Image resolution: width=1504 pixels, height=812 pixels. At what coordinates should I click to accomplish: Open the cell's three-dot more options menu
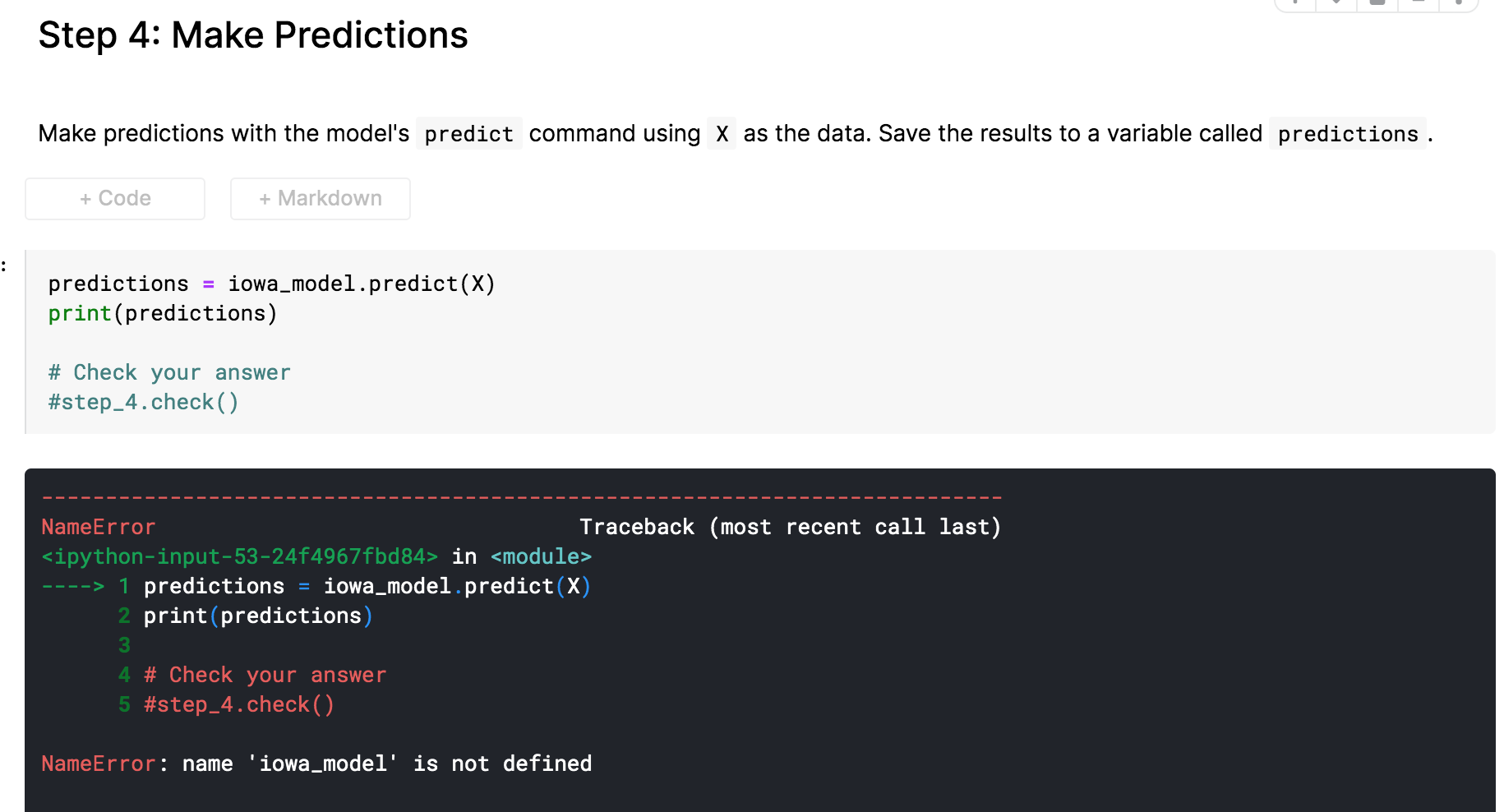1458,3
